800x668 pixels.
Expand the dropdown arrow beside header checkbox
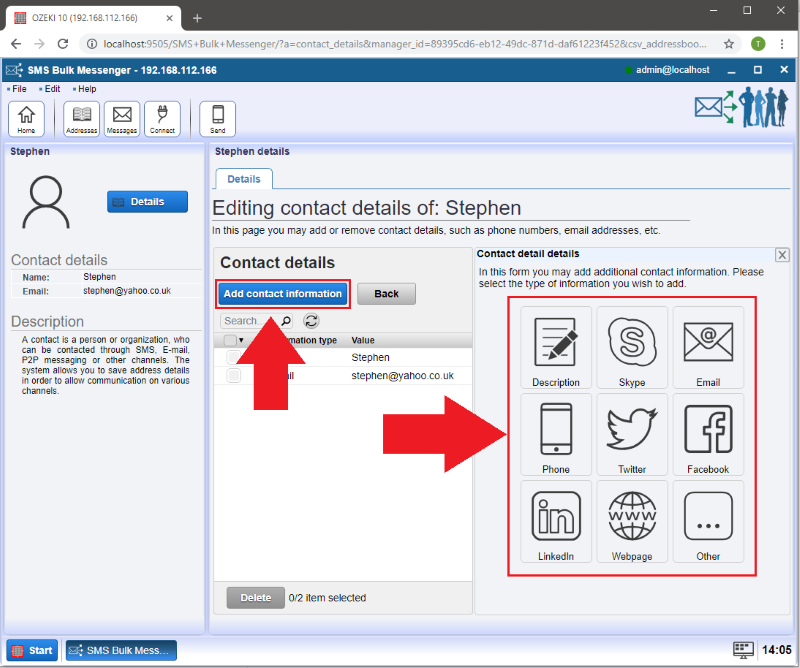coord(241,341)
